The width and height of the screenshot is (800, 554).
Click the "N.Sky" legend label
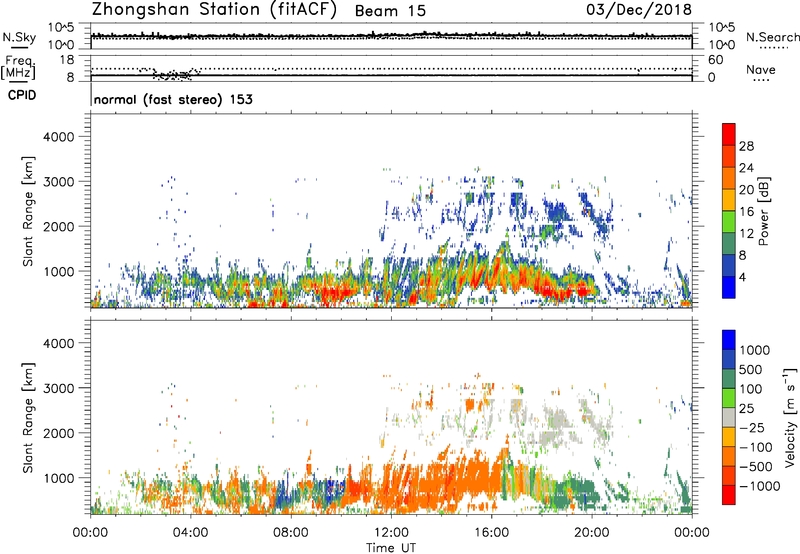coord(19,37)
